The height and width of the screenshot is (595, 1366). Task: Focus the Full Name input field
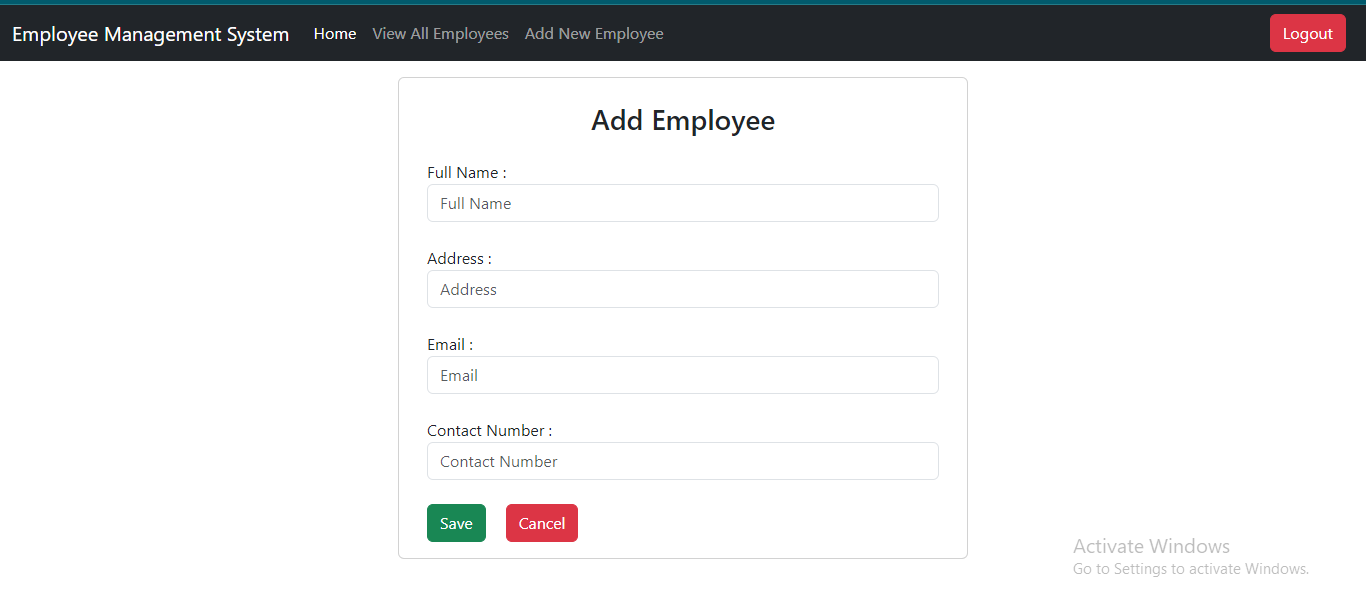(683, 203)
